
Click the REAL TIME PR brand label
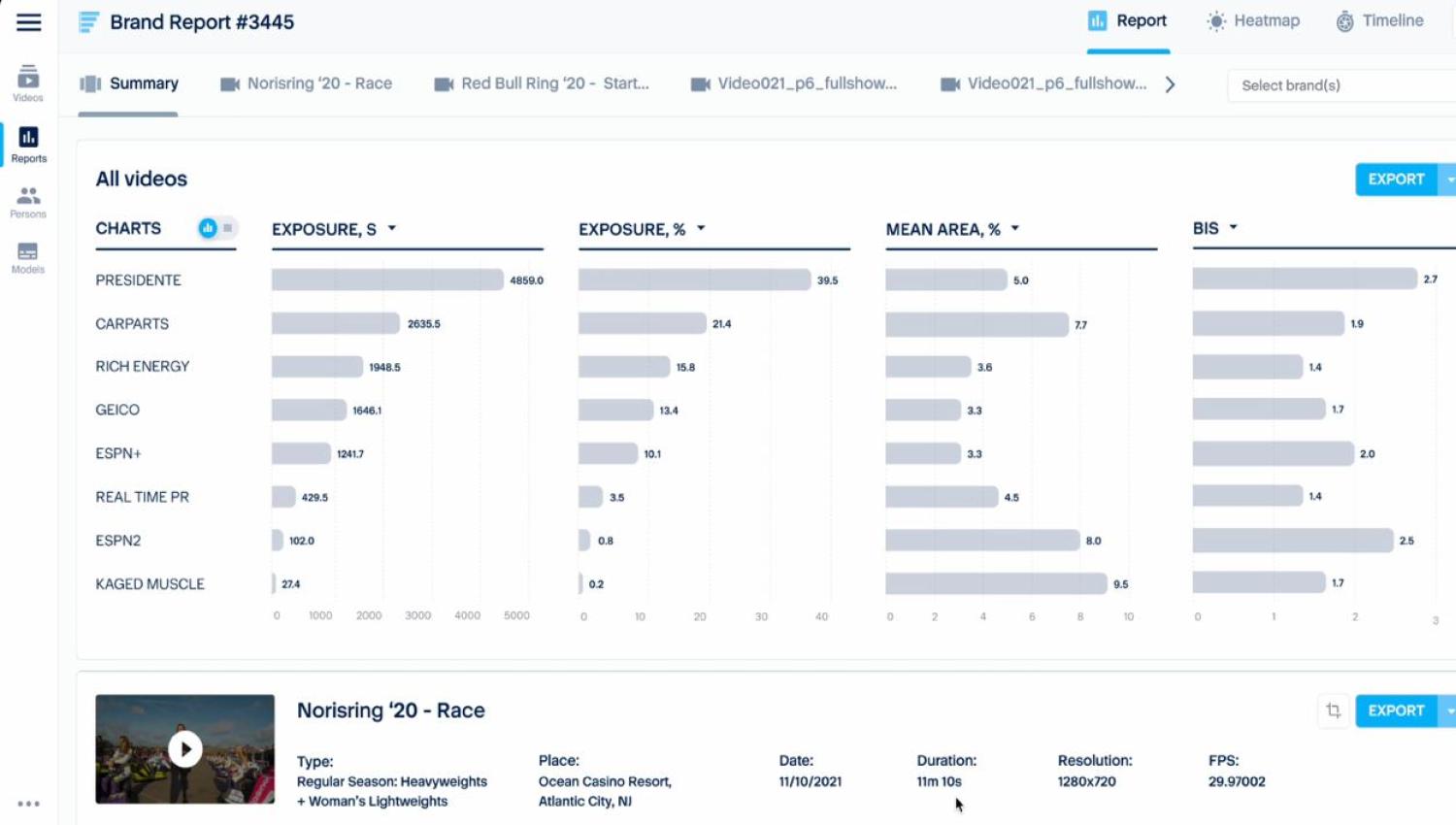point(142,497)
